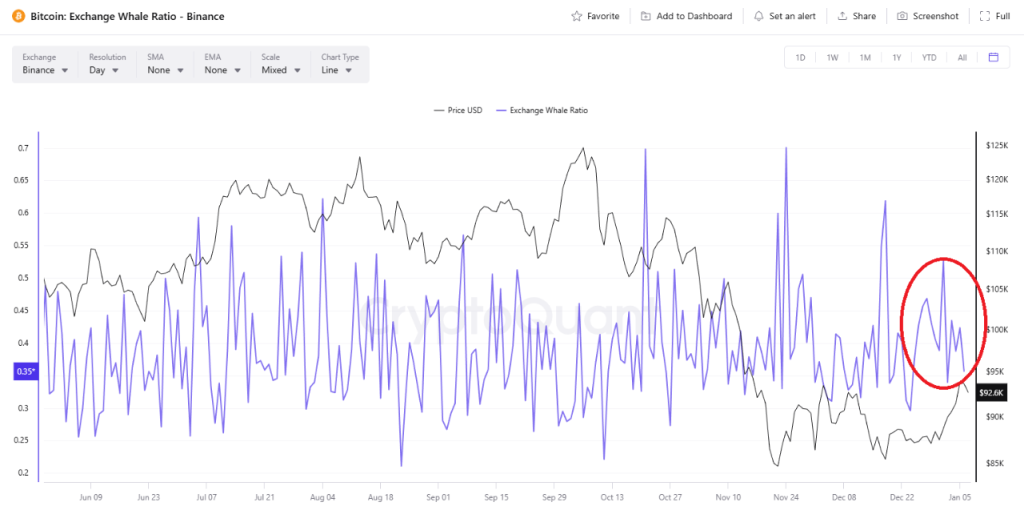Click the Favorite star icon

pos(577,16)
